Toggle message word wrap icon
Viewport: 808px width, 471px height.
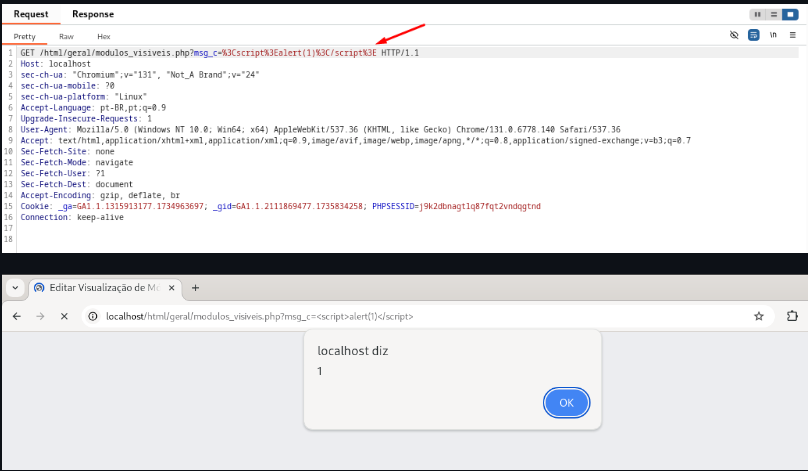pos(753,35)
